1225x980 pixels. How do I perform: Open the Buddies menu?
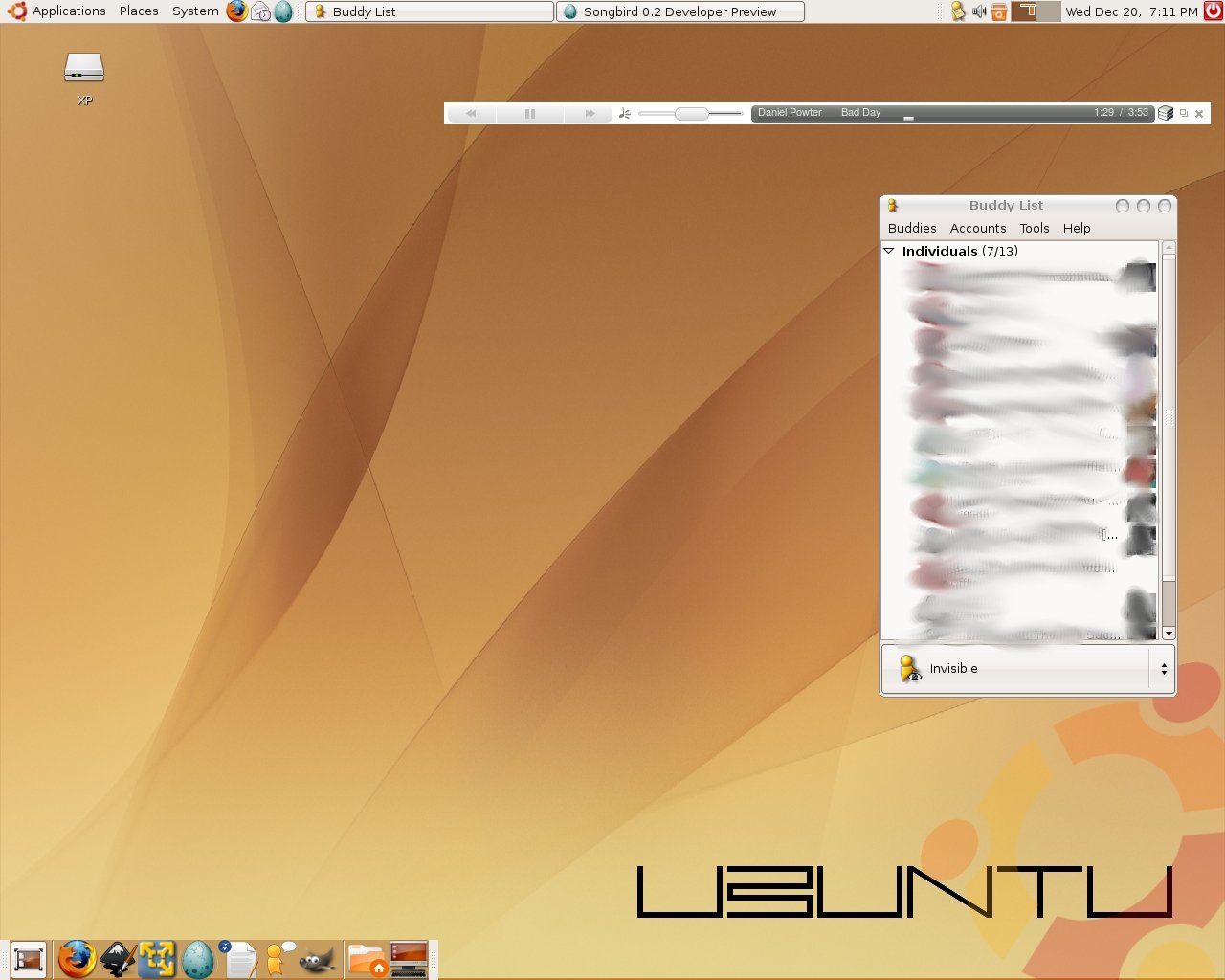pos(912,228)
